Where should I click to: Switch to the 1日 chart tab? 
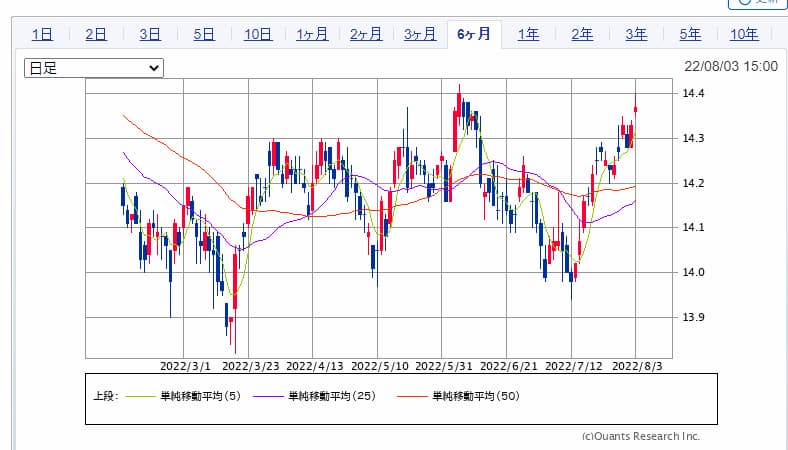coord(42,34)
